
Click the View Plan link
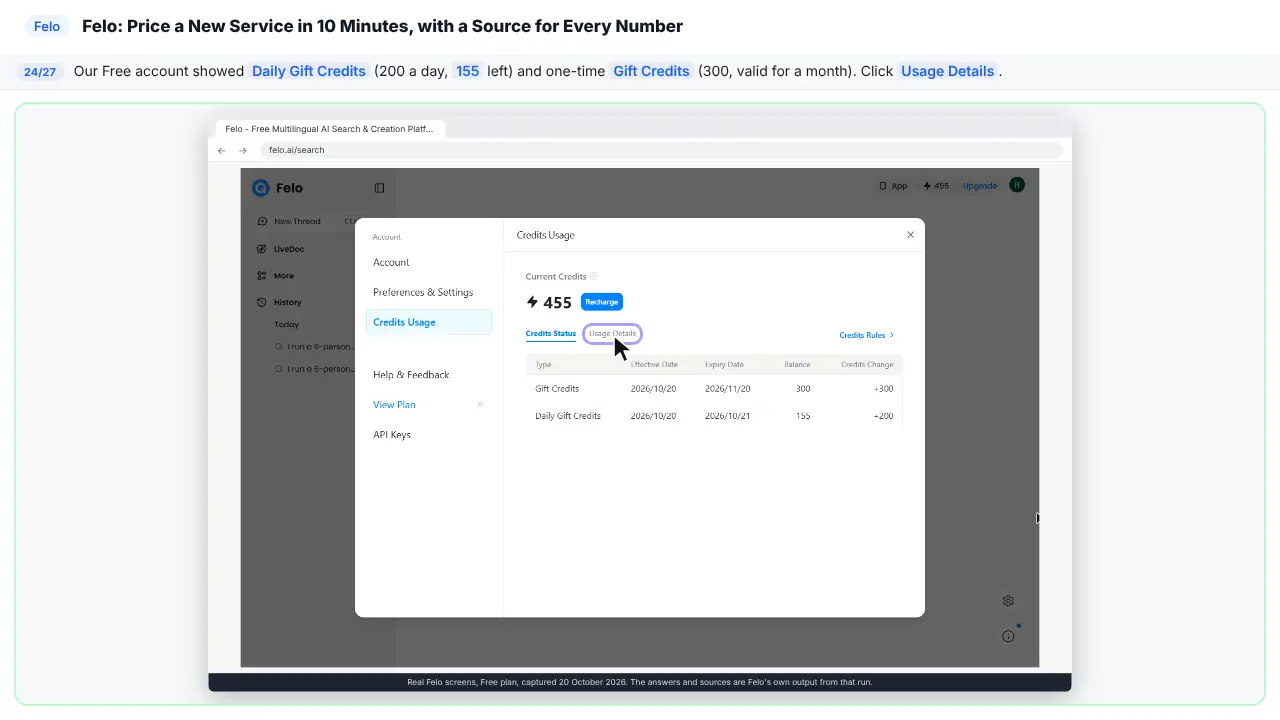click(394, 405)
